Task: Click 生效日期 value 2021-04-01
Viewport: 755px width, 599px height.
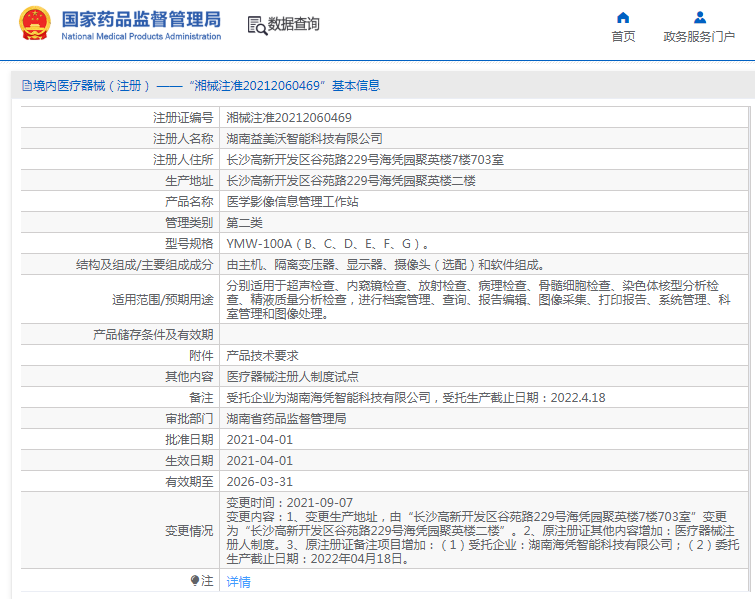Action: [x=260, y=461]
